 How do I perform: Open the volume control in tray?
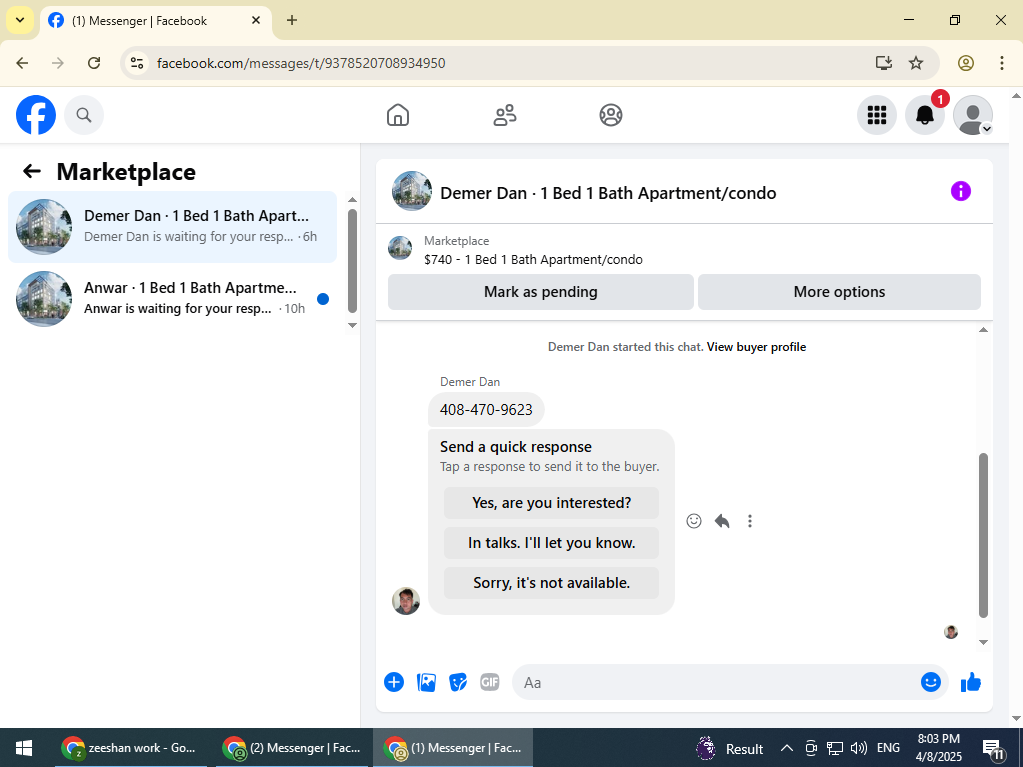859,748
